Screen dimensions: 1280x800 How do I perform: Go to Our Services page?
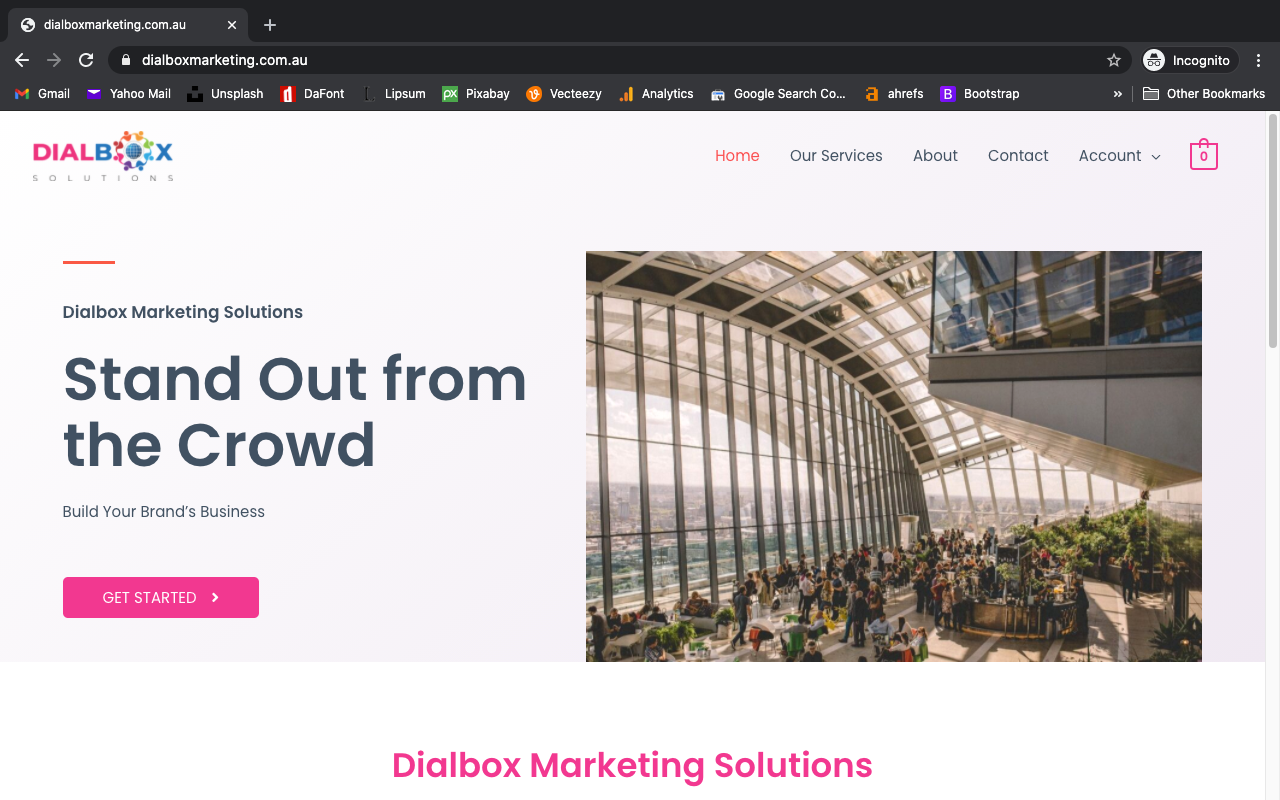coord(836,155)
